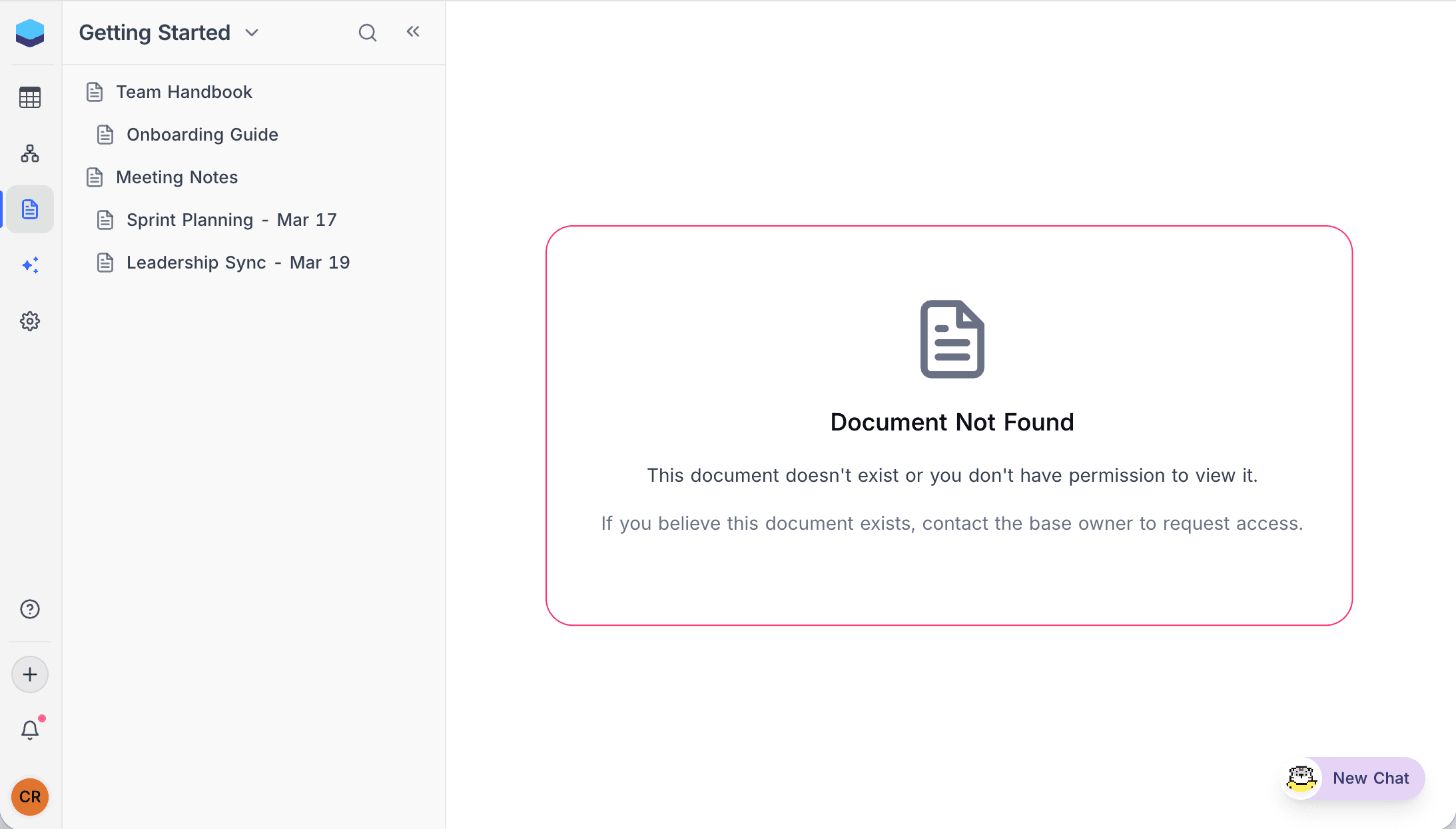Create new item with the plus button
Viewport: 1456px width, 829px height.
coord(30,674)
